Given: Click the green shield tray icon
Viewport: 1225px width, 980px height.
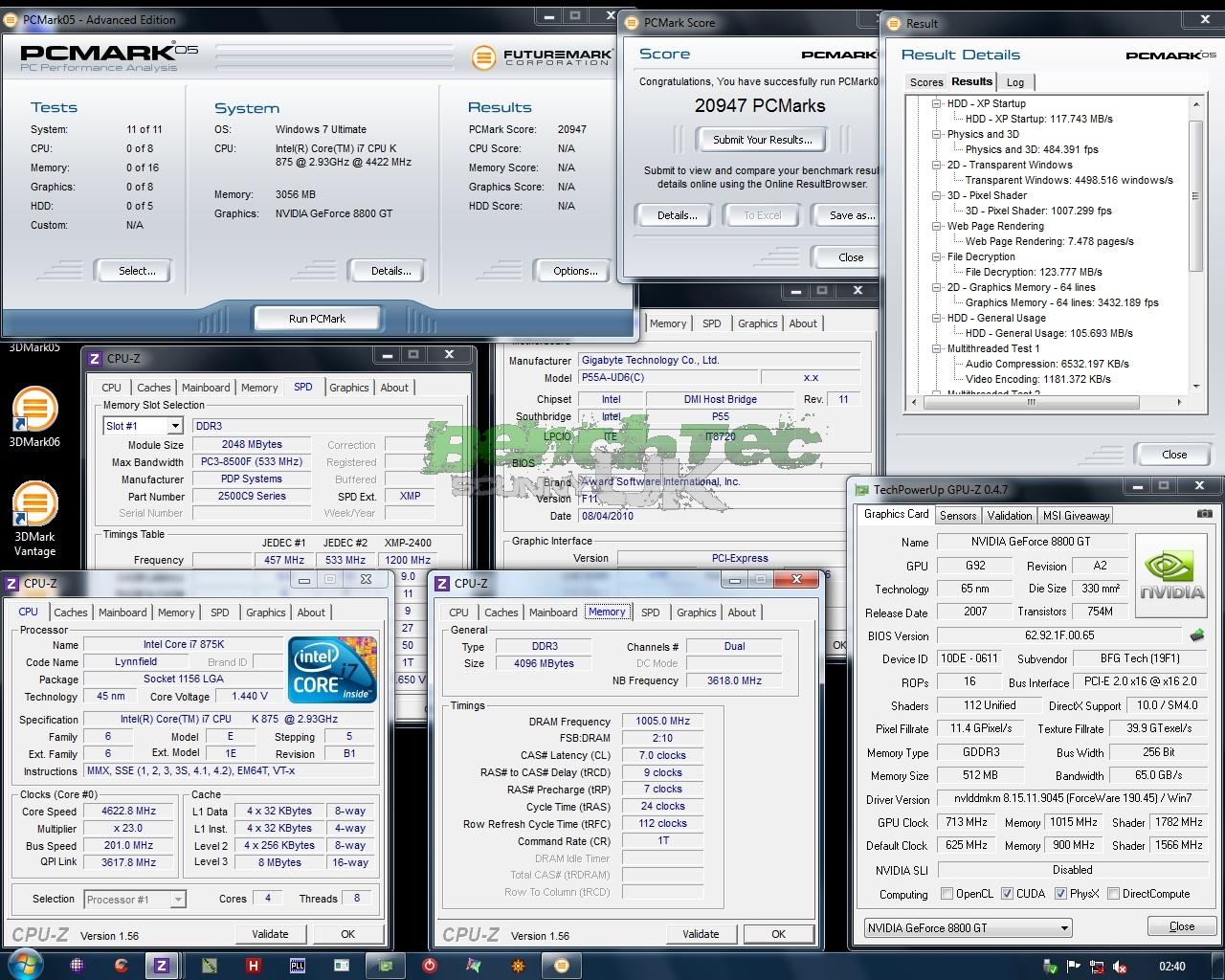Looking at the screenshot, I should click(1051, 967).
